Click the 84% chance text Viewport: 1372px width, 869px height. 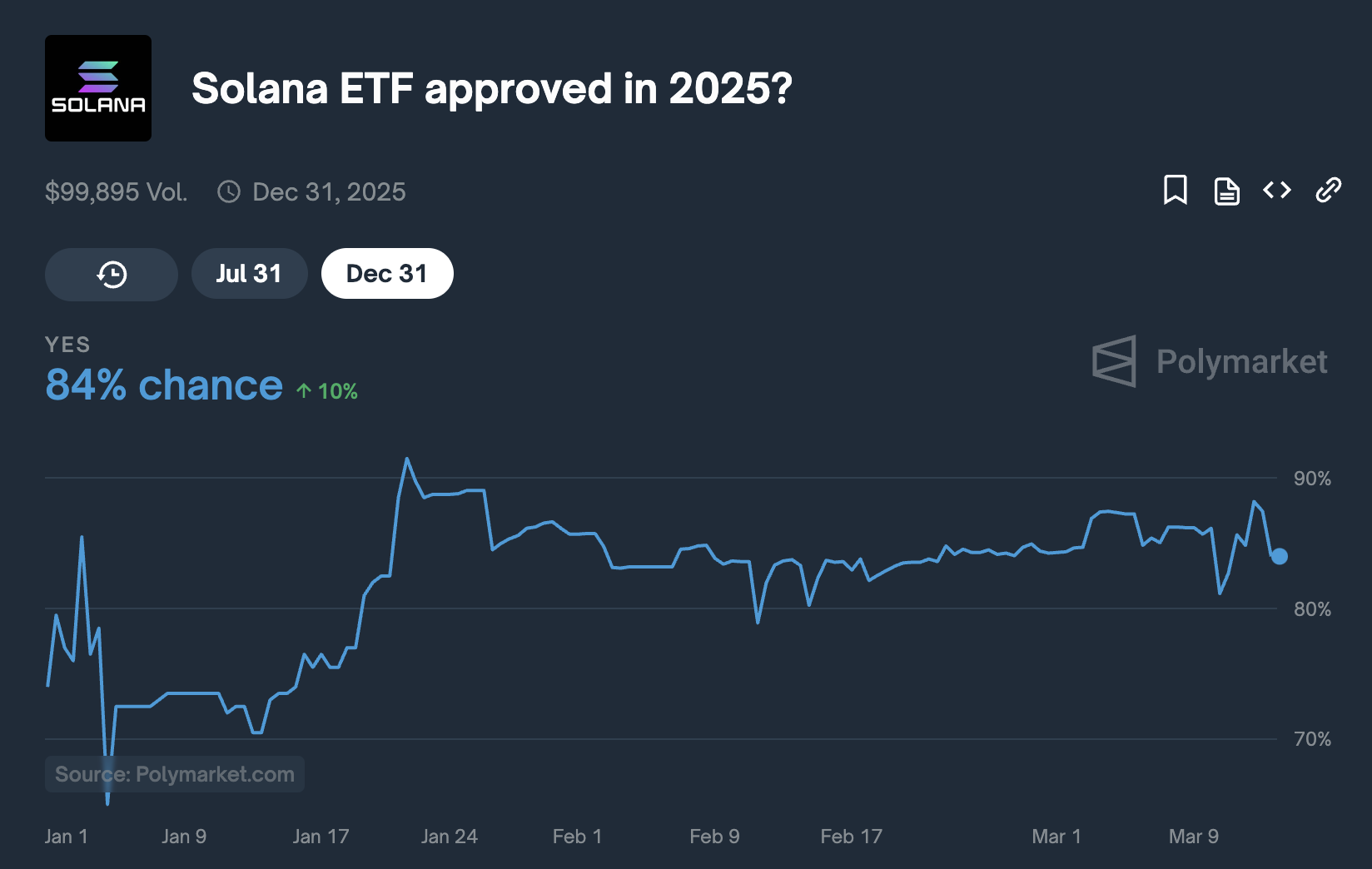pyautogui.click(x=164, y=385)
